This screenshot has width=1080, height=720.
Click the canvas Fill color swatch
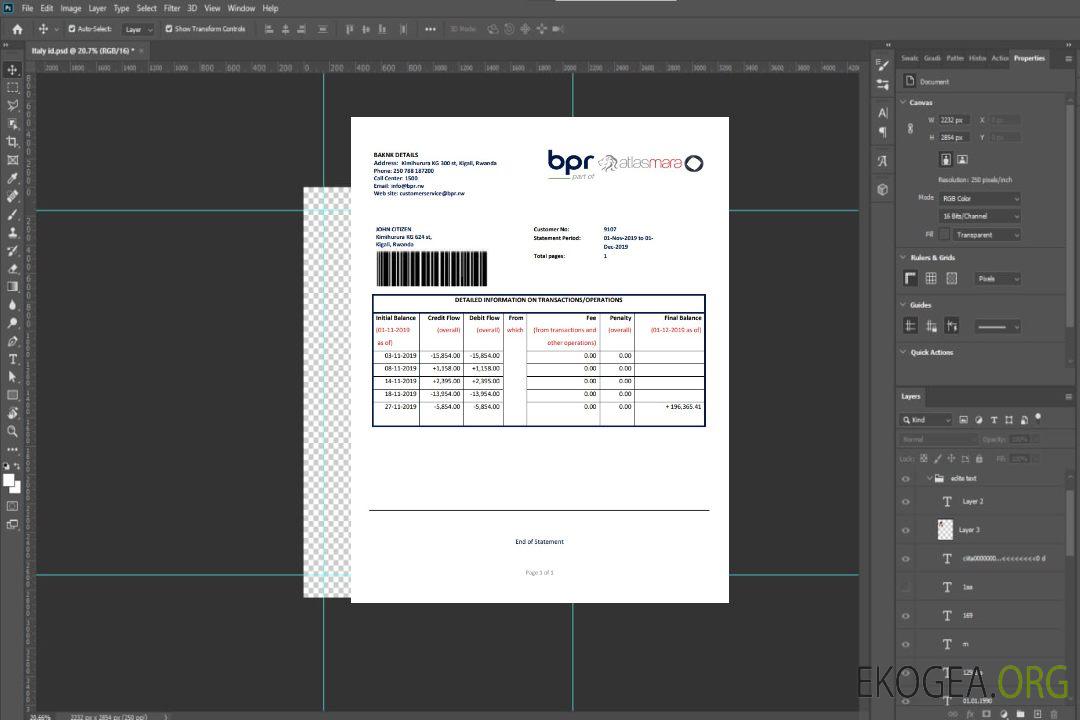[944, 235]
